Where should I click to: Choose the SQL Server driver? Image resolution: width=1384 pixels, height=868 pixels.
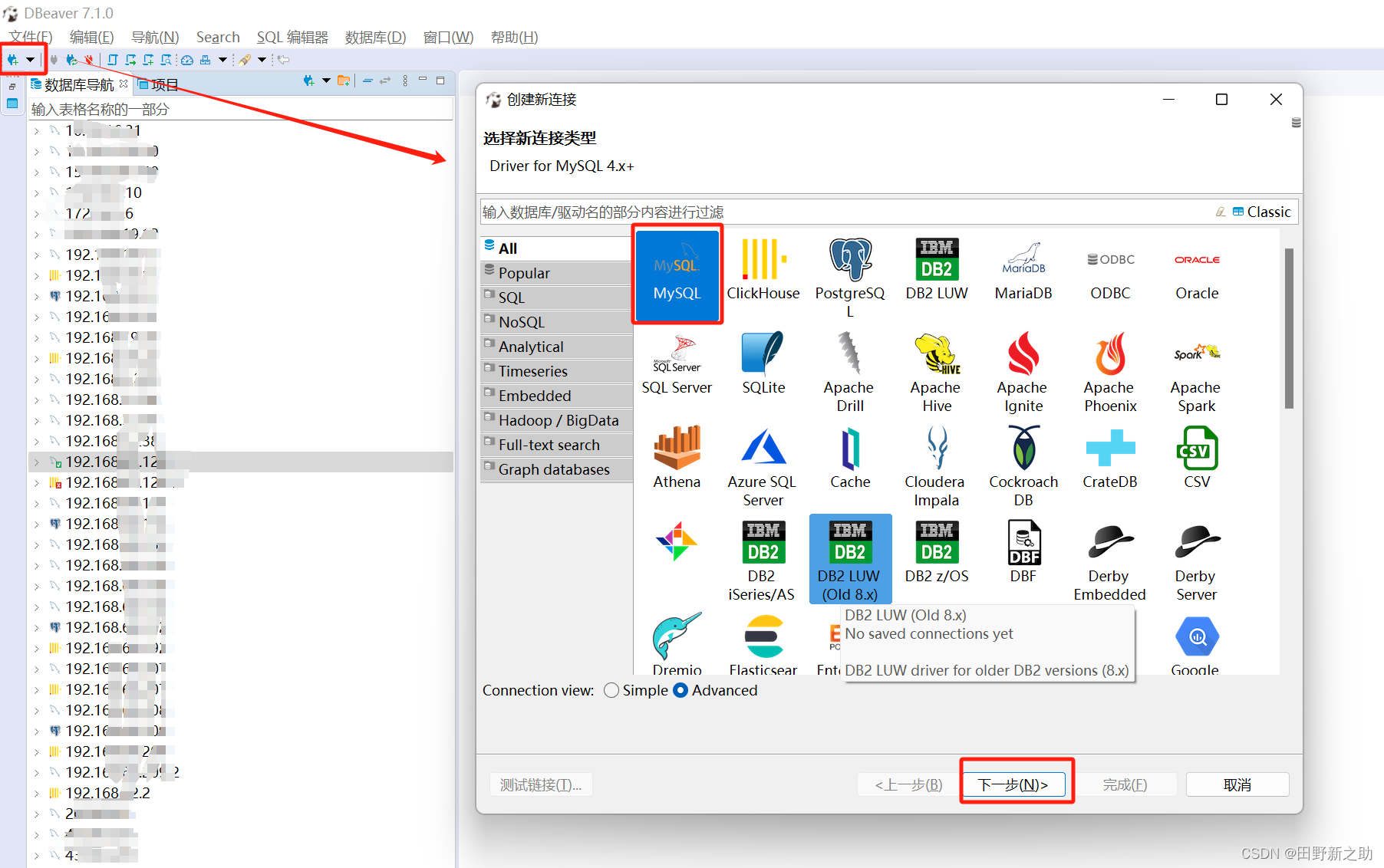click(677, 364)
